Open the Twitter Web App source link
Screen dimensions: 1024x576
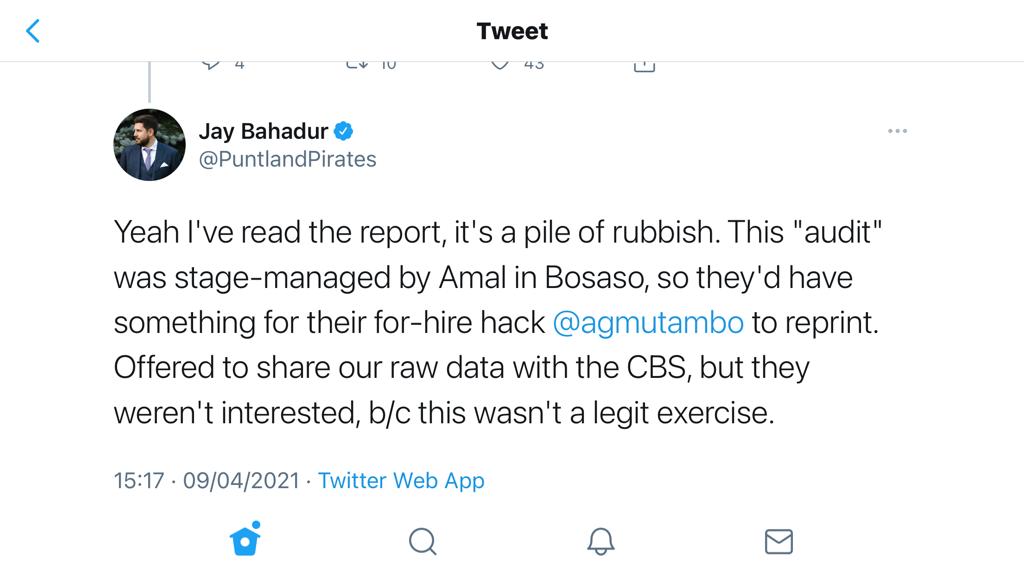(401, 480)
